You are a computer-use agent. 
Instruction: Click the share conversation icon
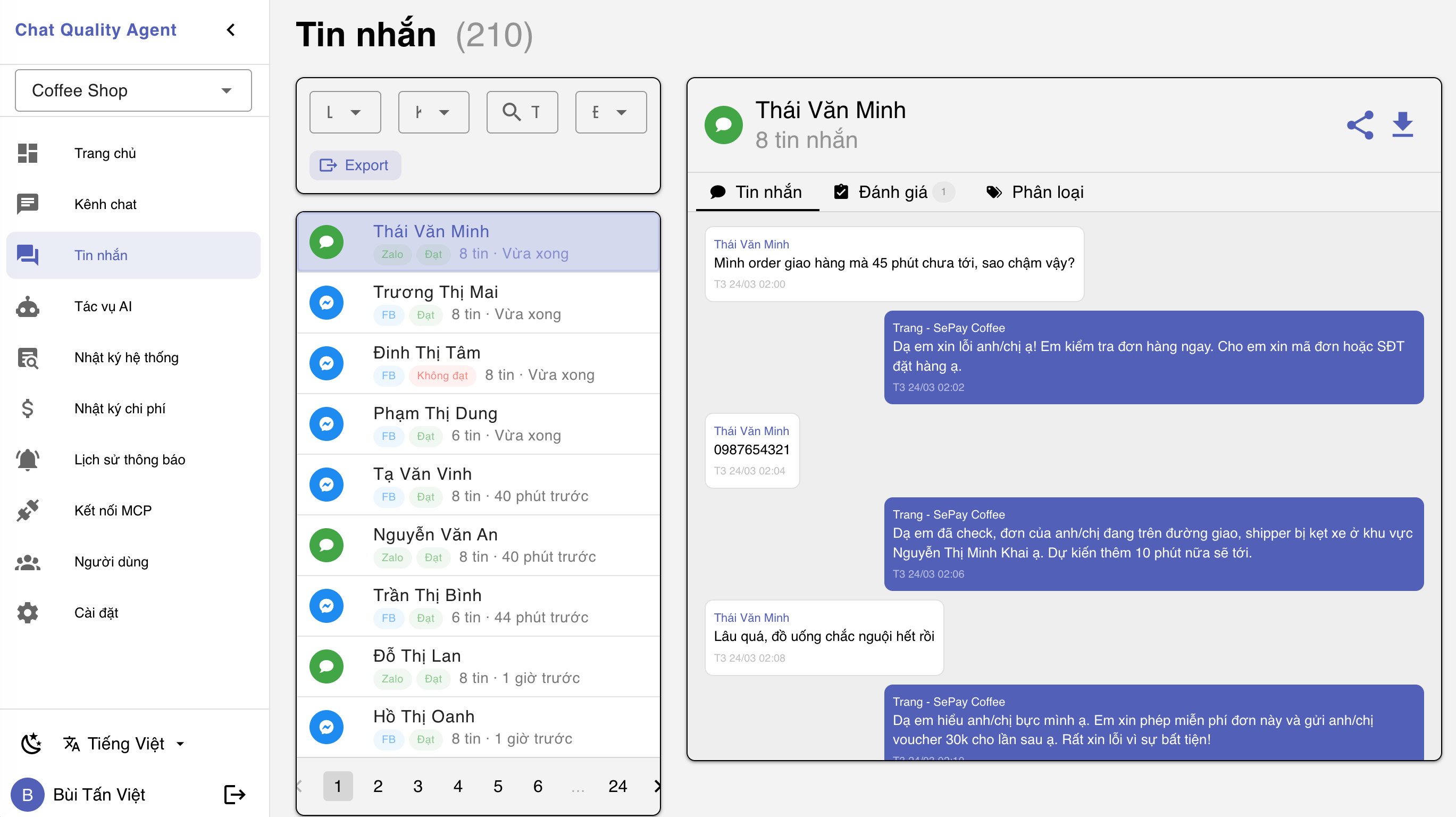[1360, 125]
